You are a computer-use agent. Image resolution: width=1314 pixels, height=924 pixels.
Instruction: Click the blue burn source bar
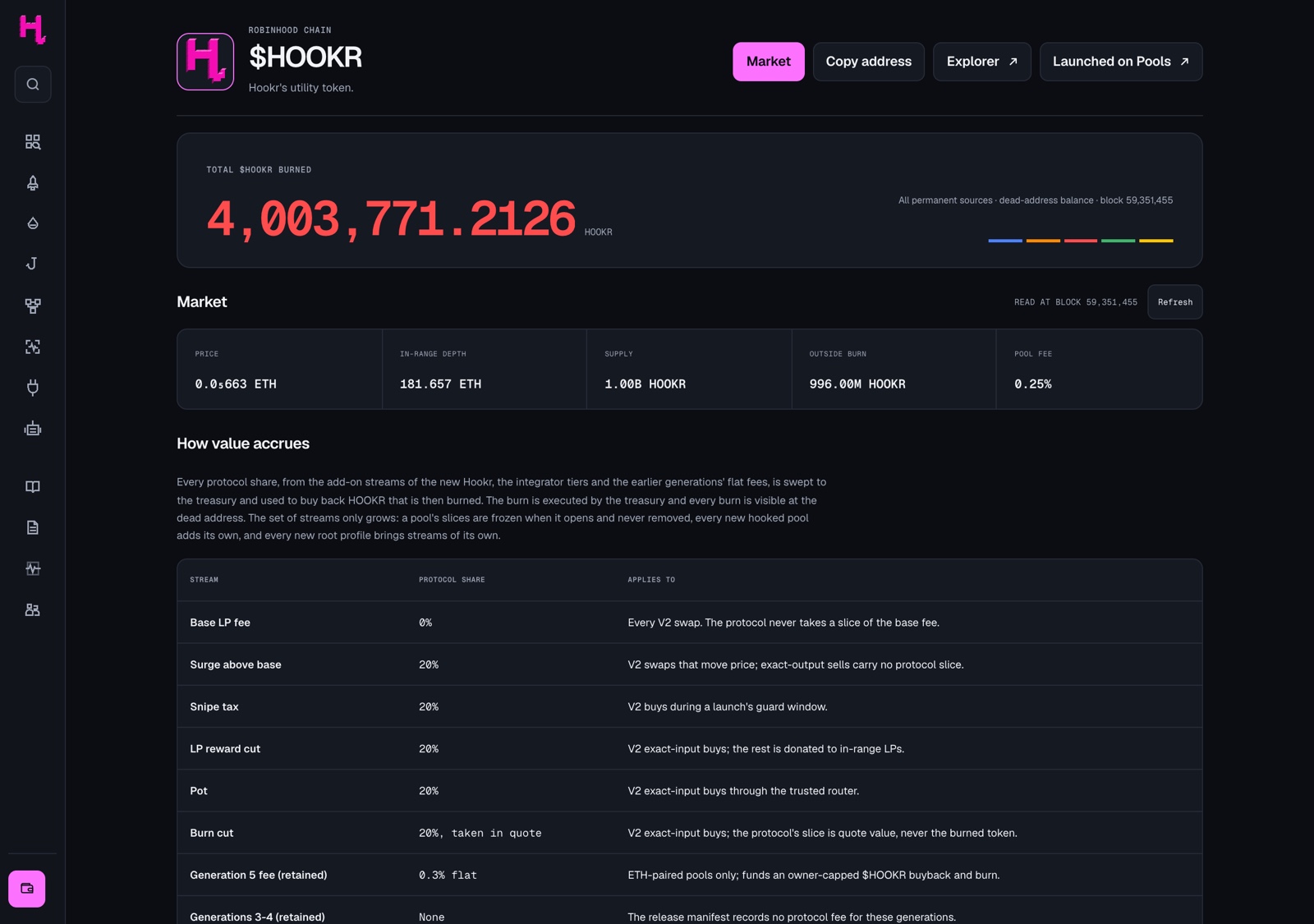click(1005, 241)
